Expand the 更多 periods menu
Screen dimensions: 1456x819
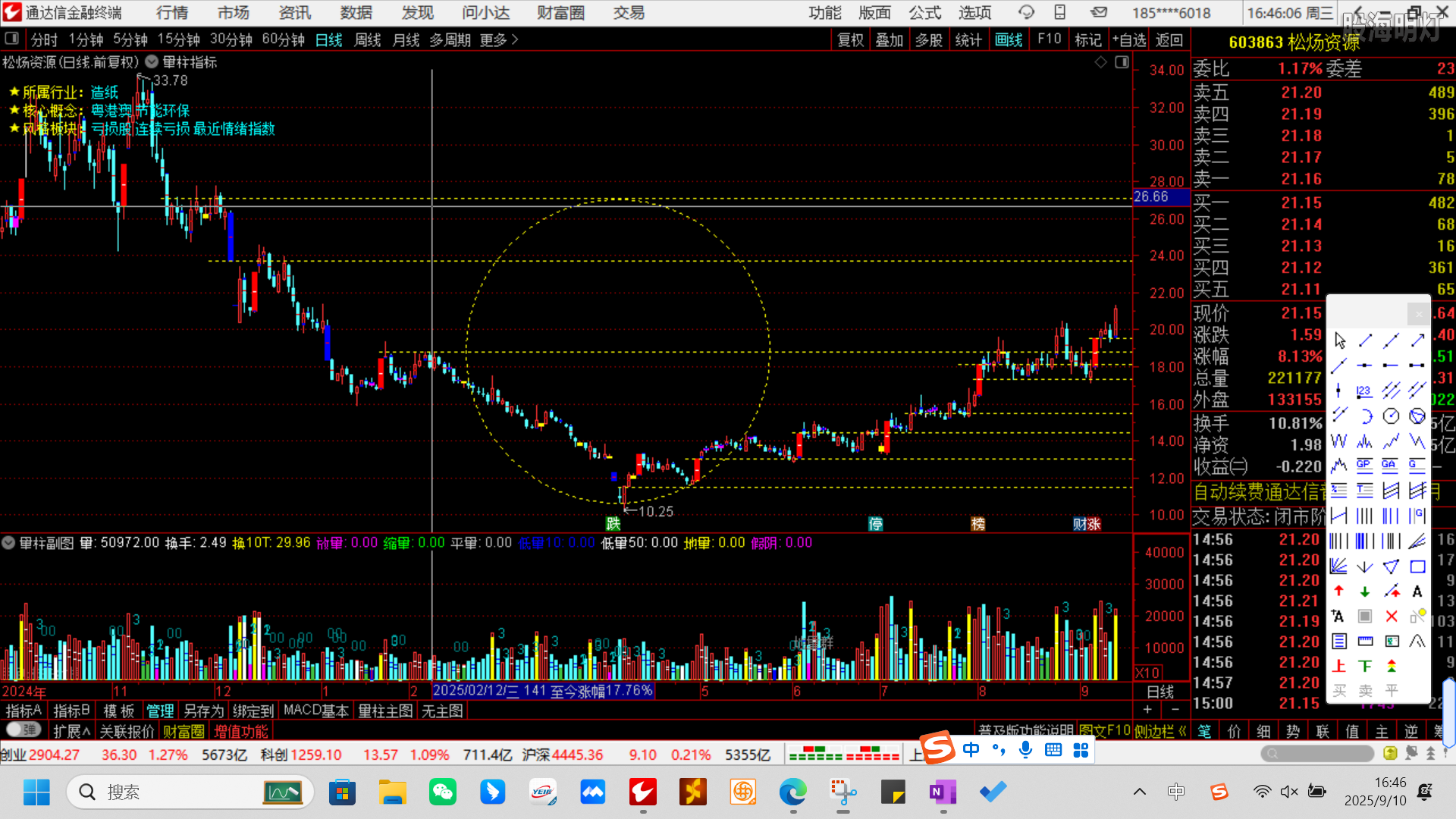coord(499,39)
